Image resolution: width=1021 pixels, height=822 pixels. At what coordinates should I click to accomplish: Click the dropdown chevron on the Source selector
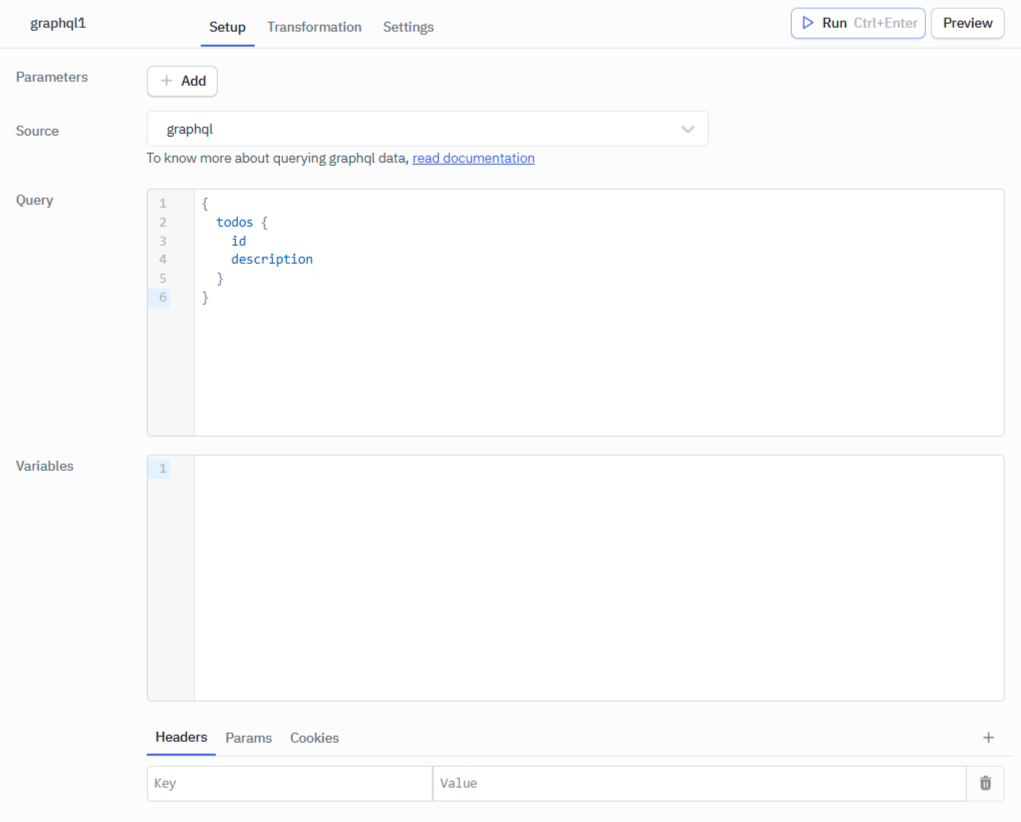(x=688, y=128)
